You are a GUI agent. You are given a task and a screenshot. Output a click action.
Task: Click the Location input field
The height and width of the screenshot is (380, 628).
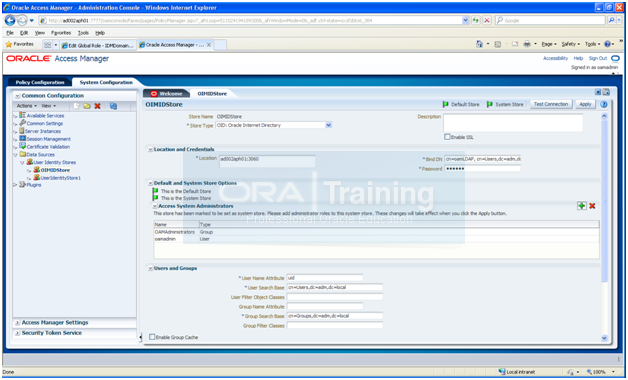coord(267,161)
